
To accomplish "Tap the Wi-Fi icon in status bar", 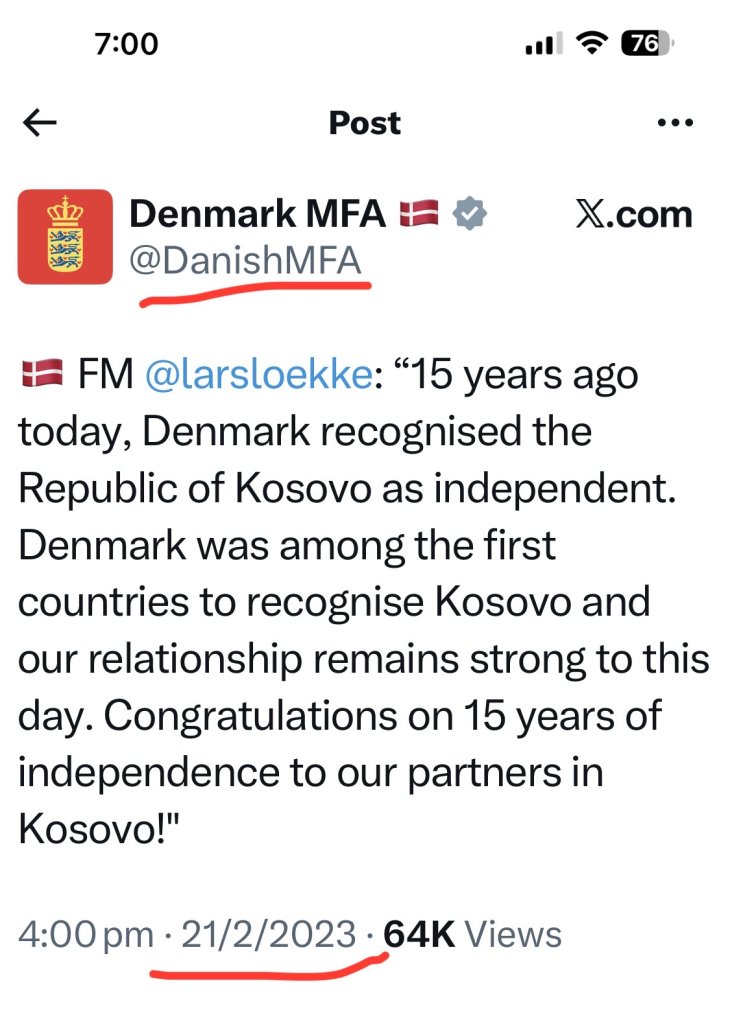I will [594, 44].
